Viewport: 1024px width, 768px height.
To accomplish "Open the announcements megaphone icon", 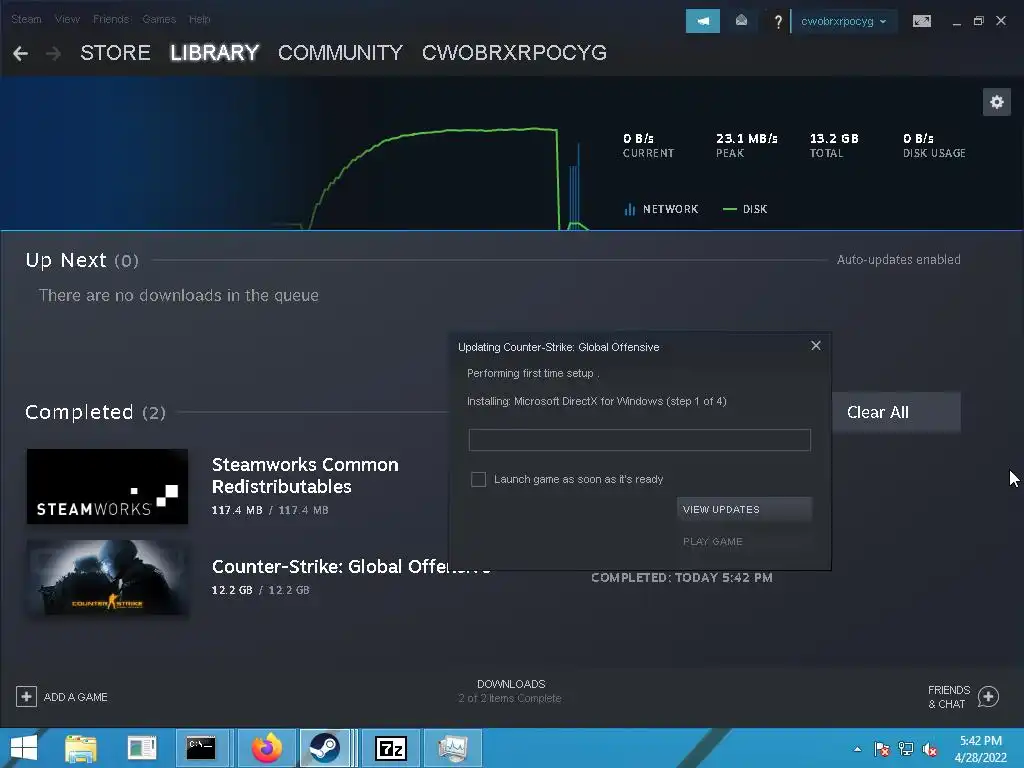I will click(703, 21).
